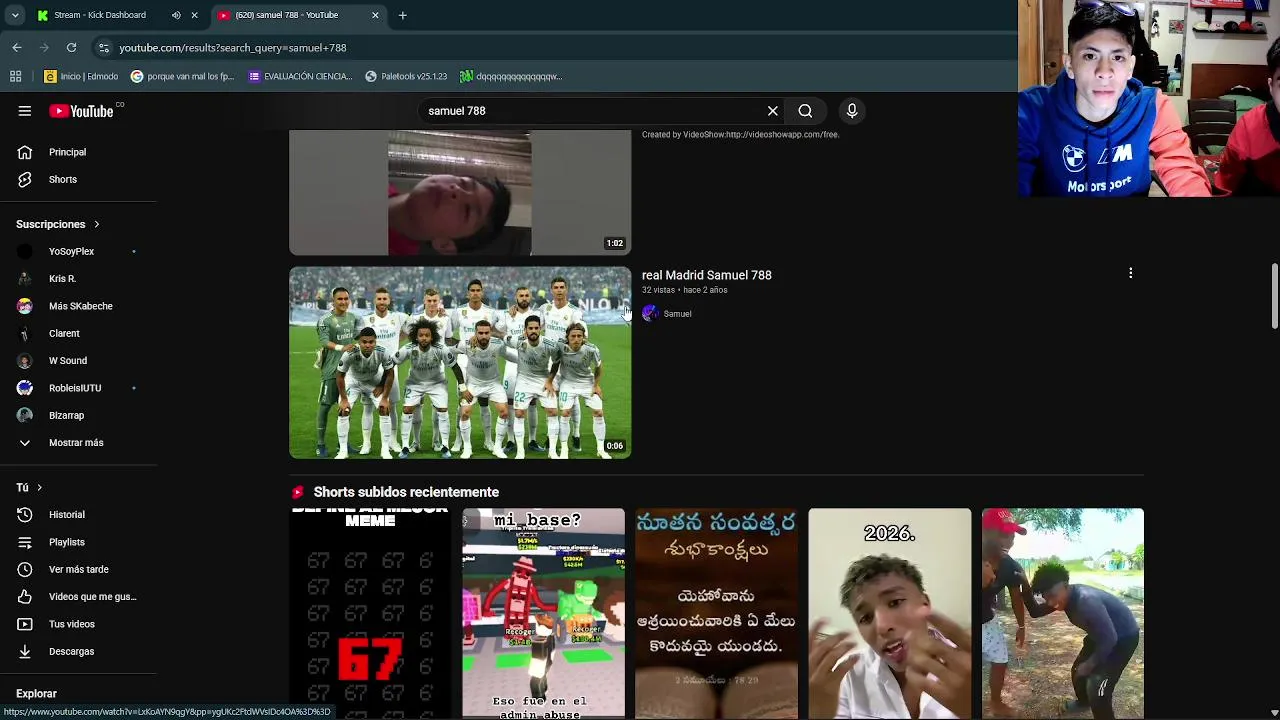This screenshot has height=720, width=1280.
Task: Click the Explorar sidebar heading
Action: (36, 693)
